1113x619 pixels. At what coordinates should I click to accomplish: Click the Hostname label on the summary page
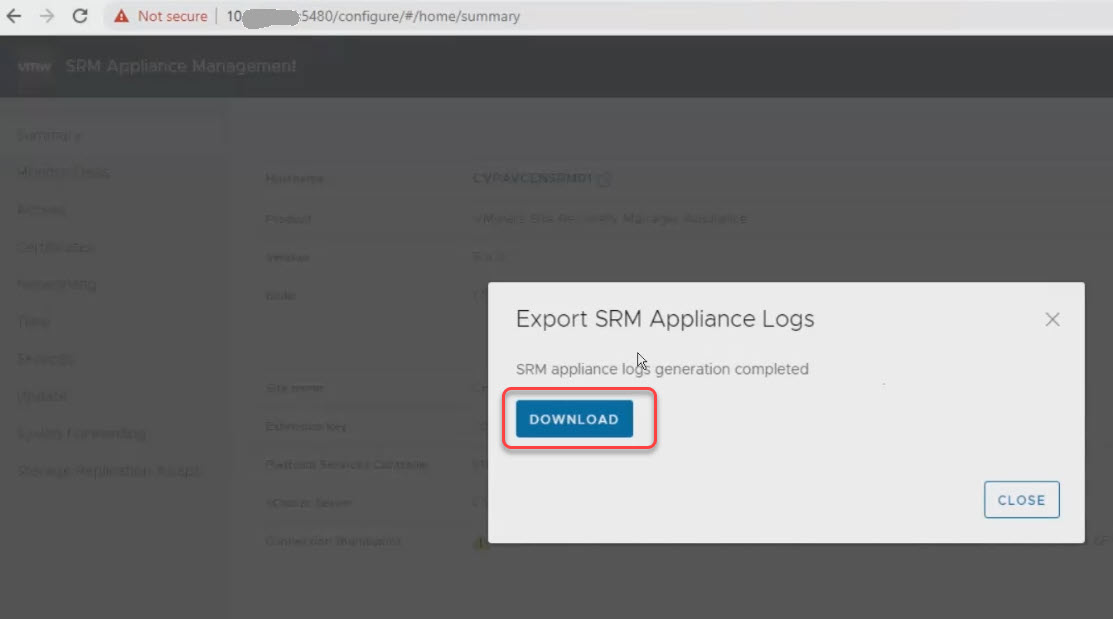295,178
